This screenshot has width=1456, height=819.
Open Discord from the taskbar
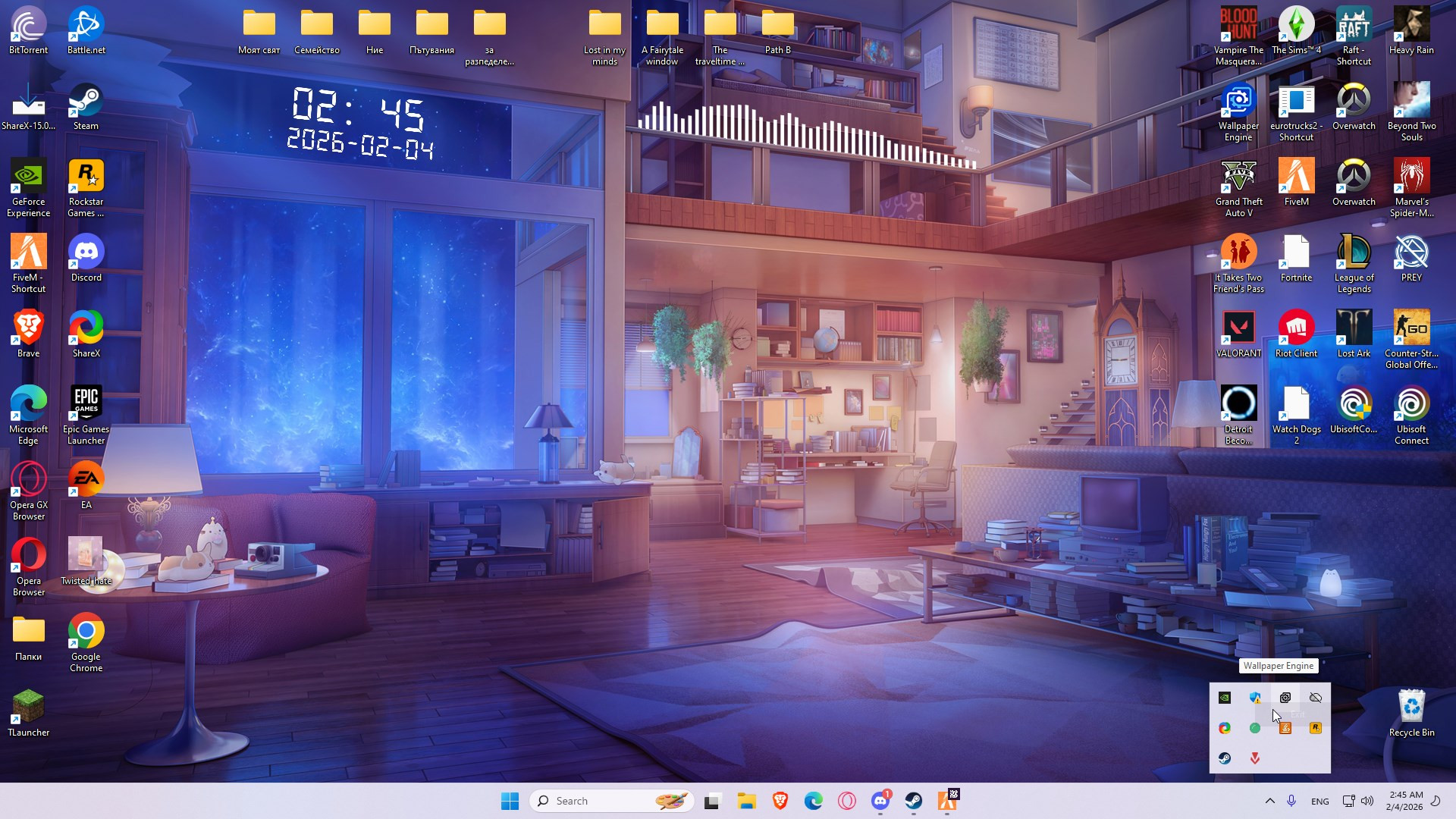[880, 801]
